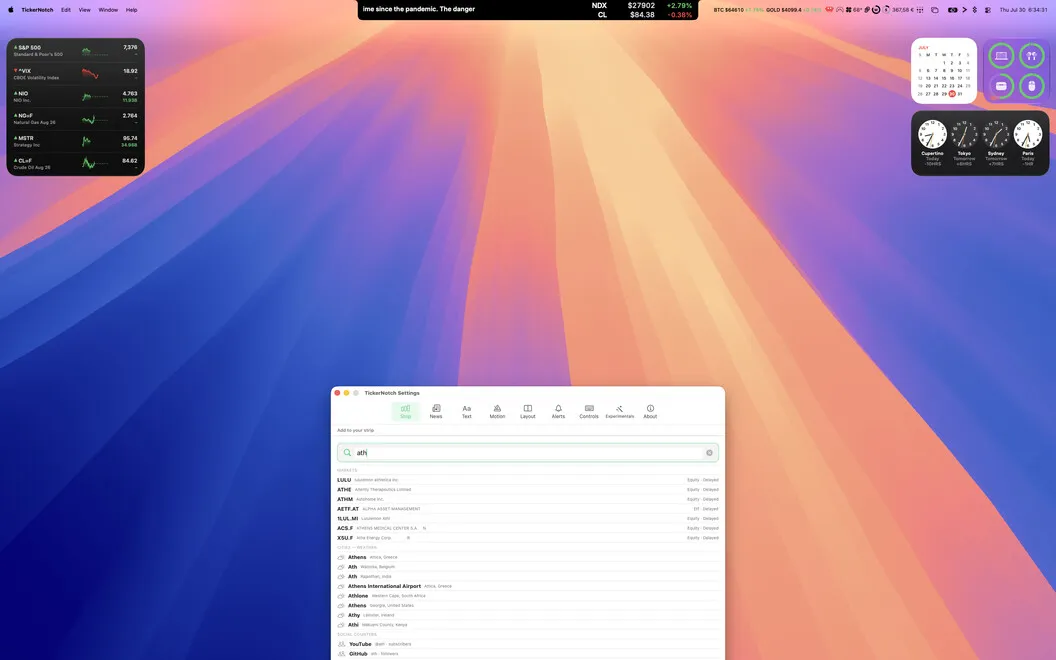Open the Window menu
The width and height of the screenshot is (1056, 660).
(x=108, y=9)
